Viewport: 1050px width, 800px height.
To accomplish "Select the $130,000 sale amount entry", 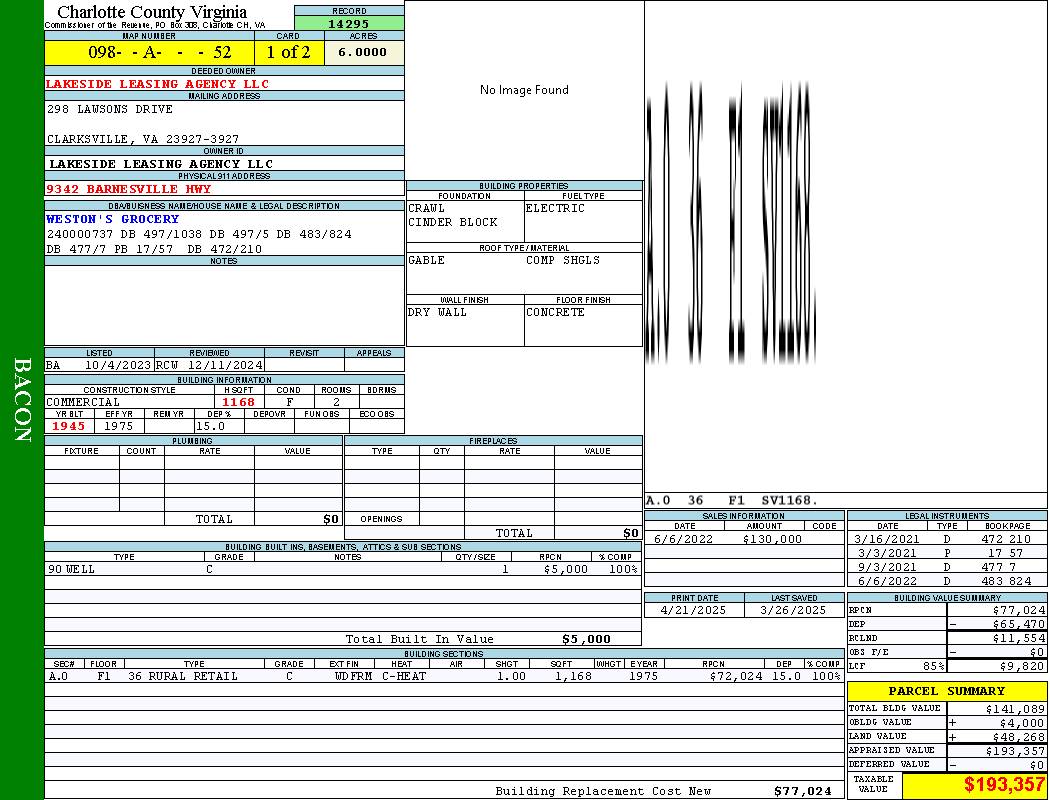I will 772,539.
